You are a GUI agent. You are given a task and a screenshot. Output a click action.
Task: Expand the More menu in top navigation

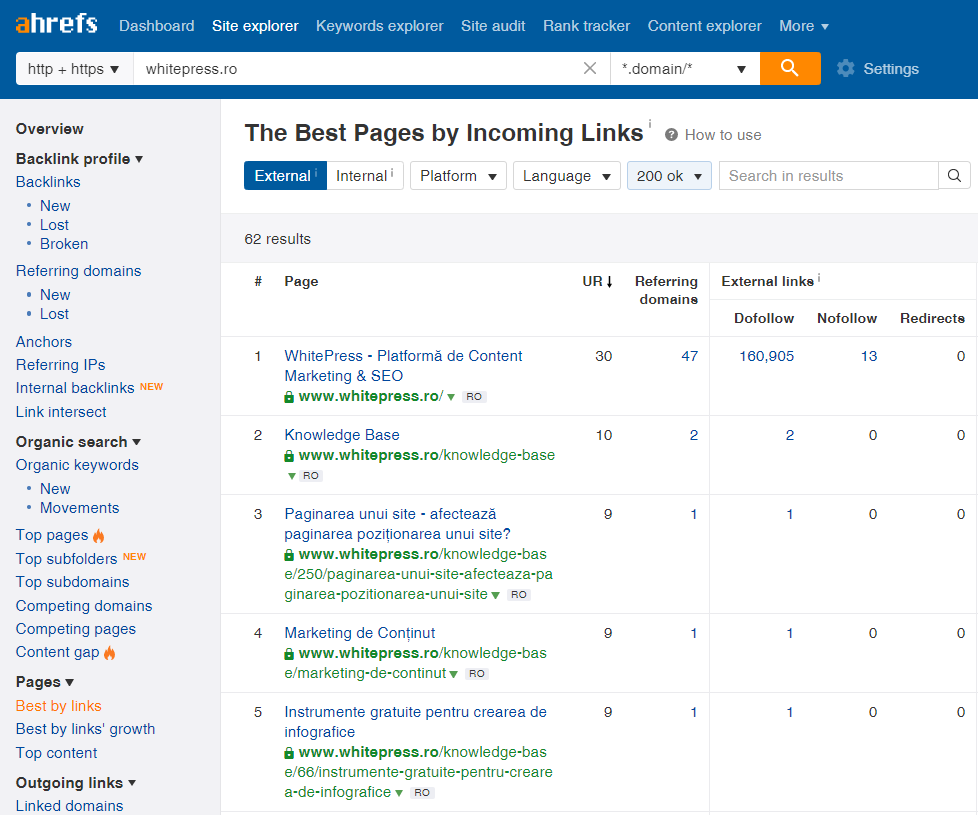tap(803, 26)
